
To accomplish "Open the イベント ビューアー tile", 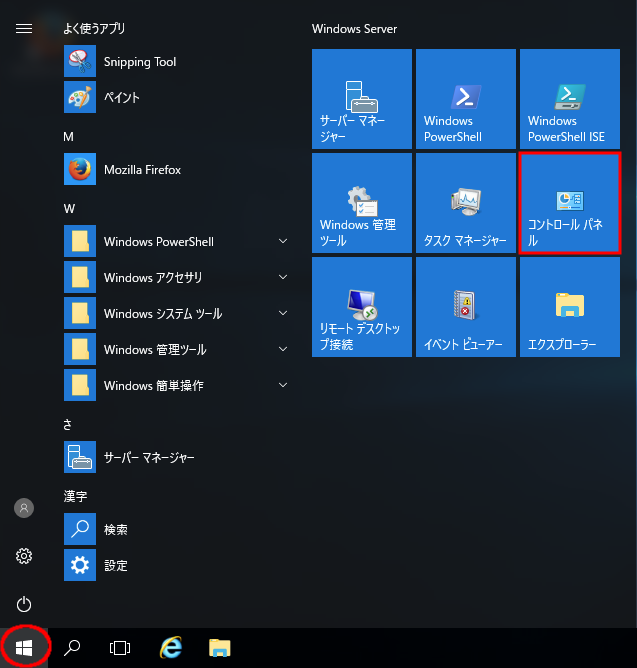I will pos(465,307).
